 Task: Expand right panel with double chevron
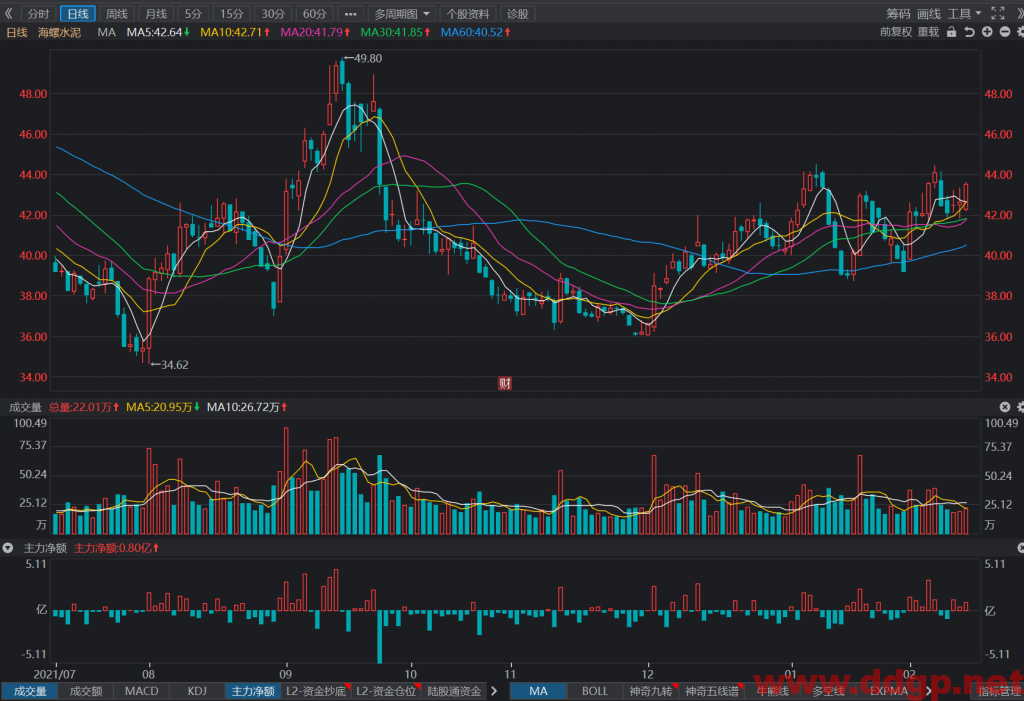pyautogui.click(x=1019, y=13)
